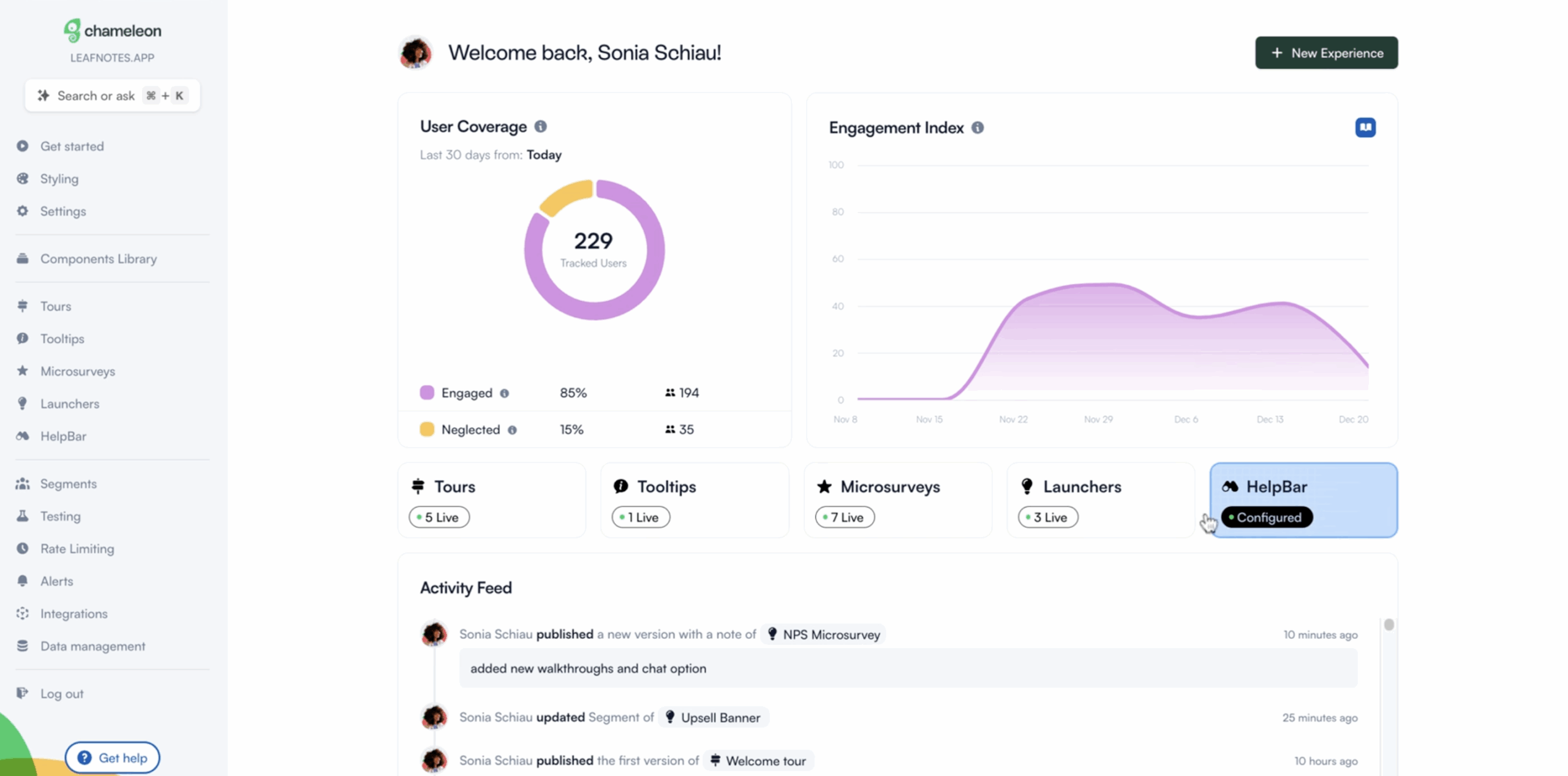This screenshot has height=776, width=1568.
Task: Click the Chameleon logo icon
Action: click(72, 30)
